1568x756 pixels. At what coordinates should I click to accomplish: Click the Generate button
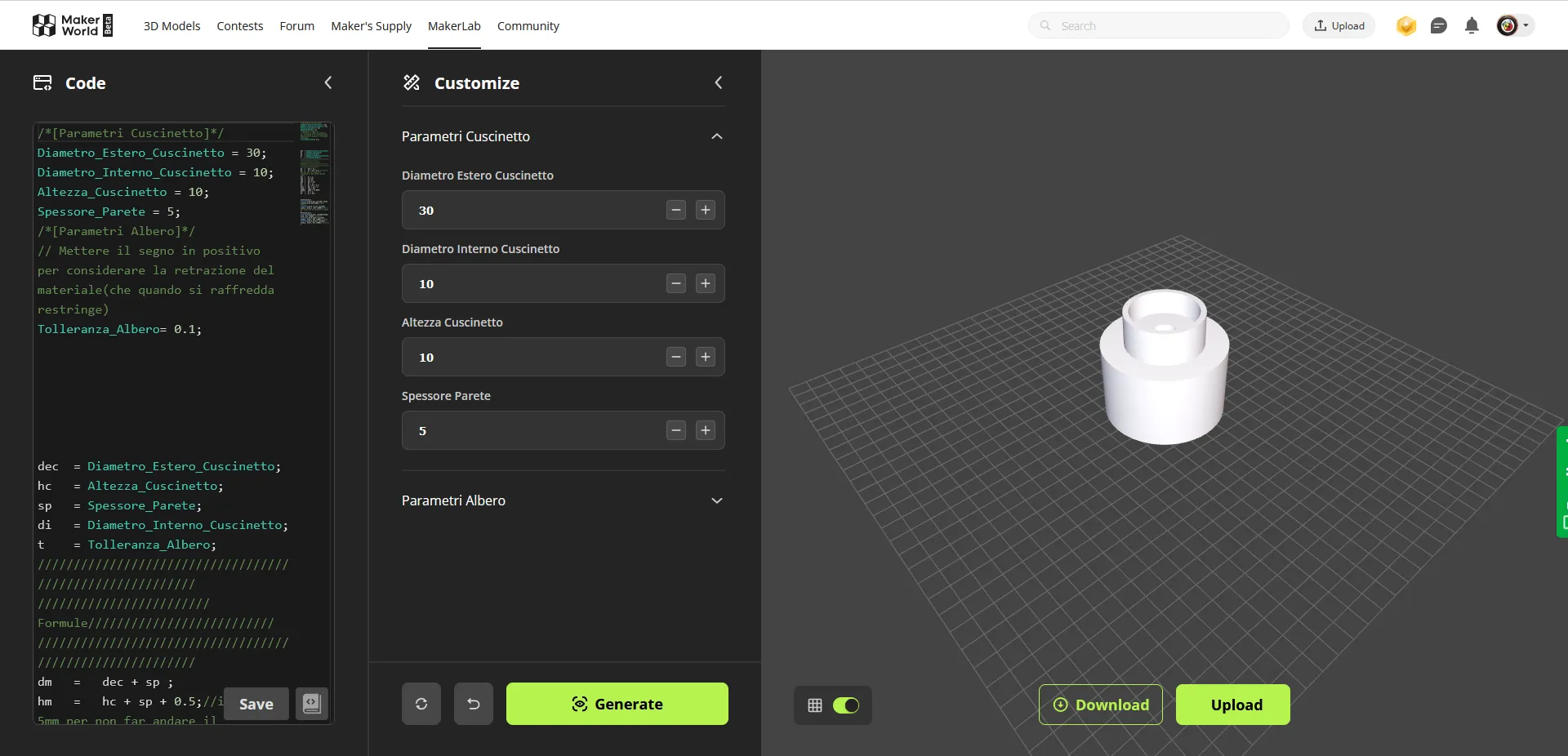pyautogui.click(x=617, y=704)
